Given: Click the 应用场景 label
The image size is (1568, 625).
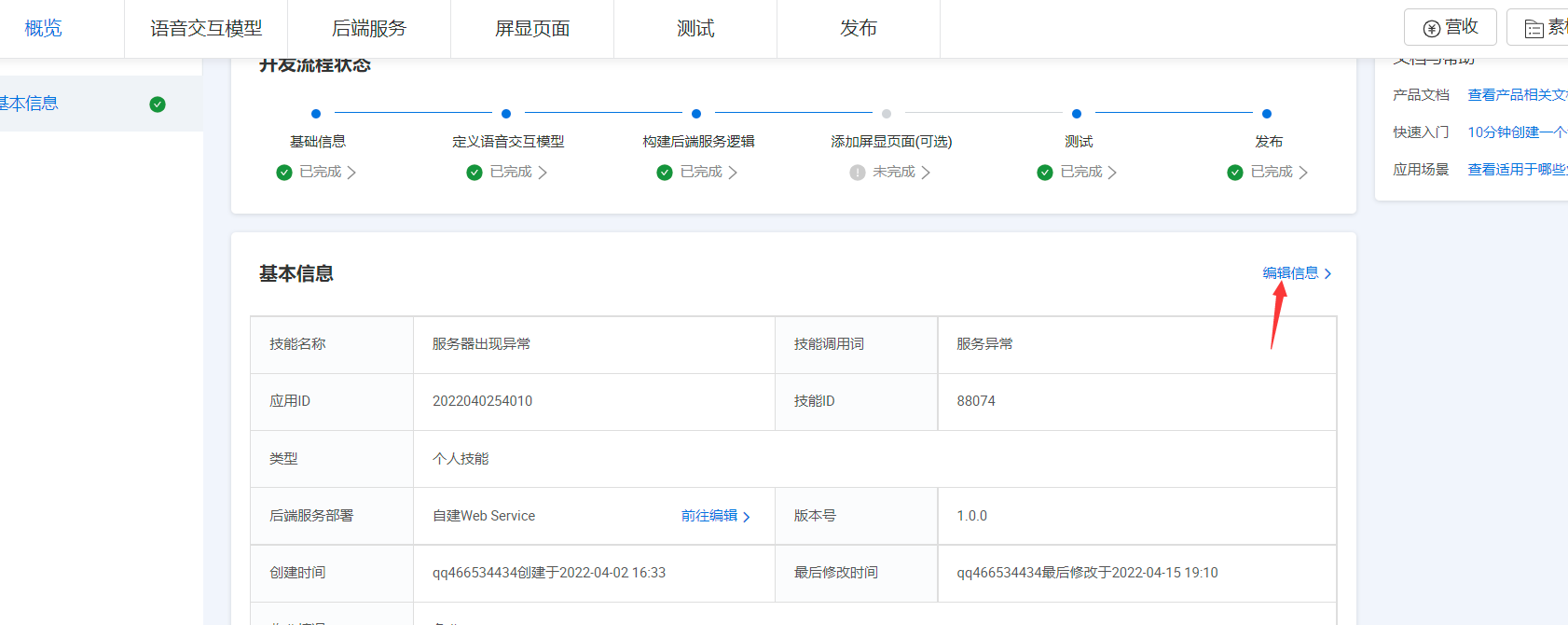Looking at the screenshot, I should pyautogui.click(x=1422, y=170).
